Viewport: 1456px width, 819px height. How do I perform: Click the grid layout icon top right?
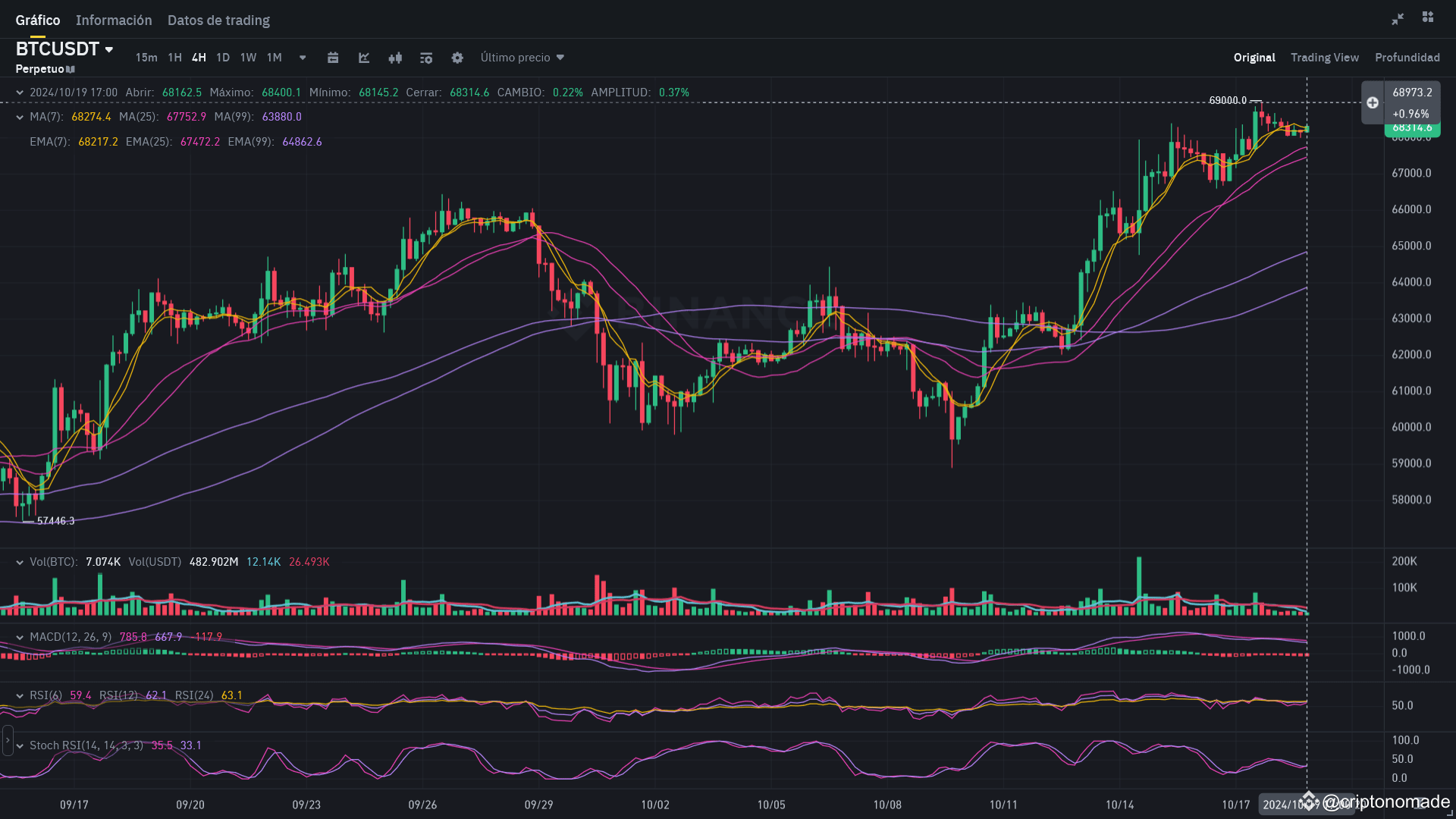pos(1428,17)
